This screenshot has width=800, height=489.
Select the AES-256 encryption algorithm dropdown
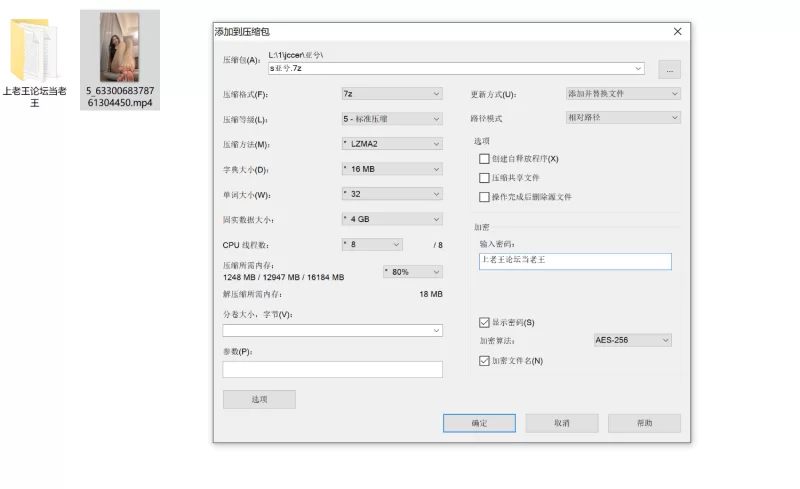coord(632,340)
